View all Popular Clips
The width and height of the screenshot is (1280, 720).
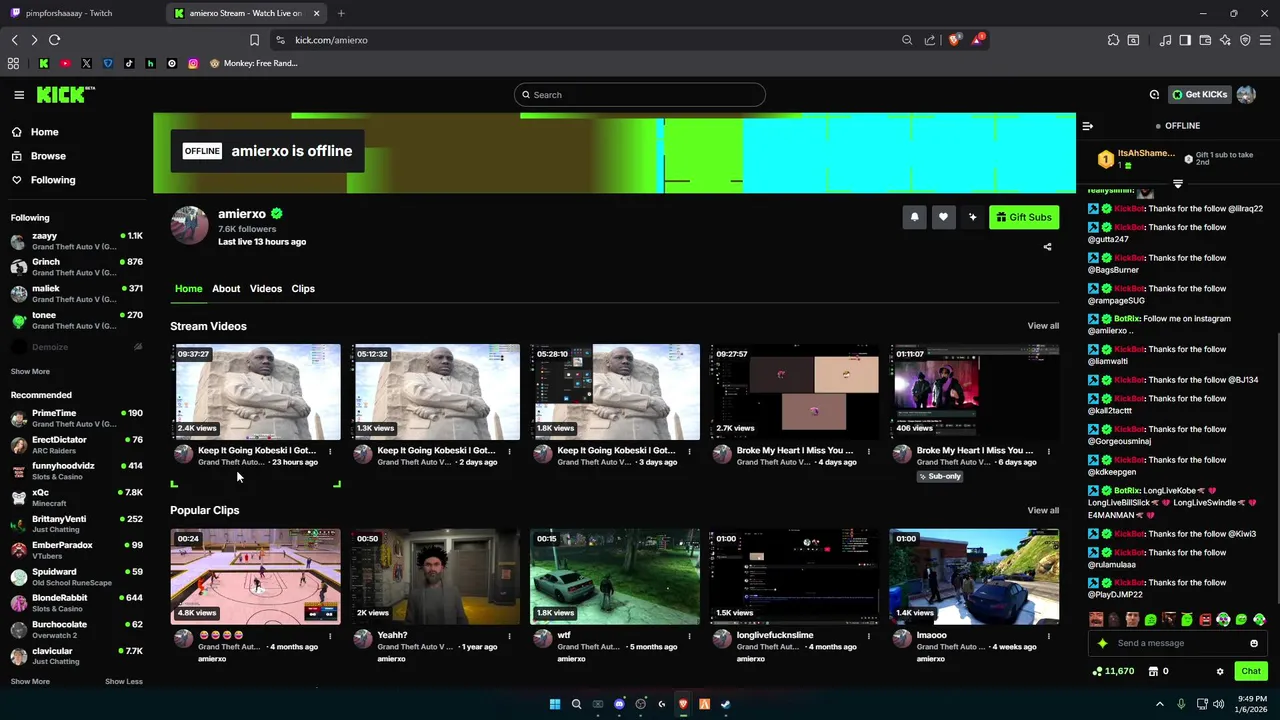pos(1043,511)
